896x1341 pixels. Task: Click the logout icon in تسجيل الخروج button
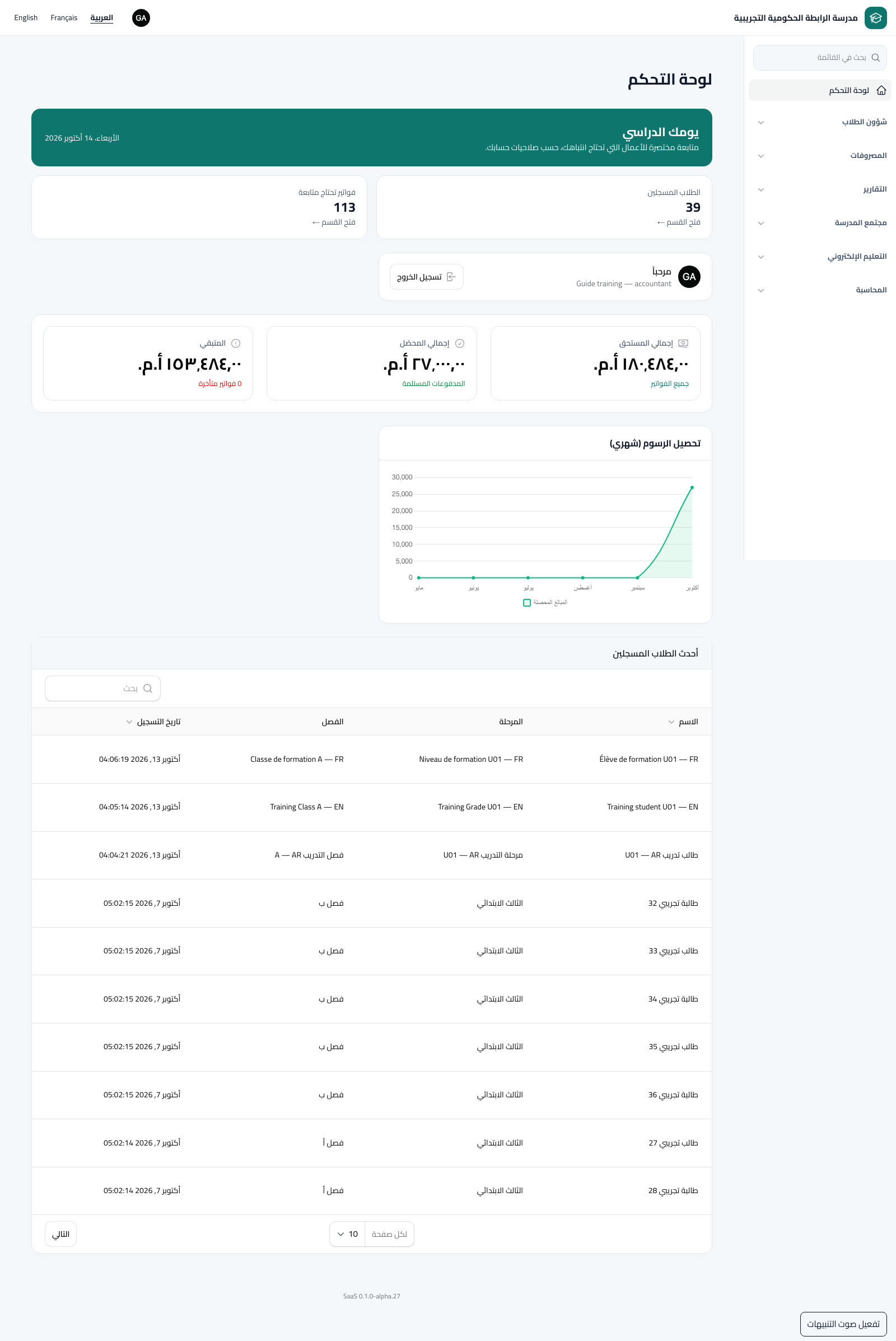[x=451, y=277]
